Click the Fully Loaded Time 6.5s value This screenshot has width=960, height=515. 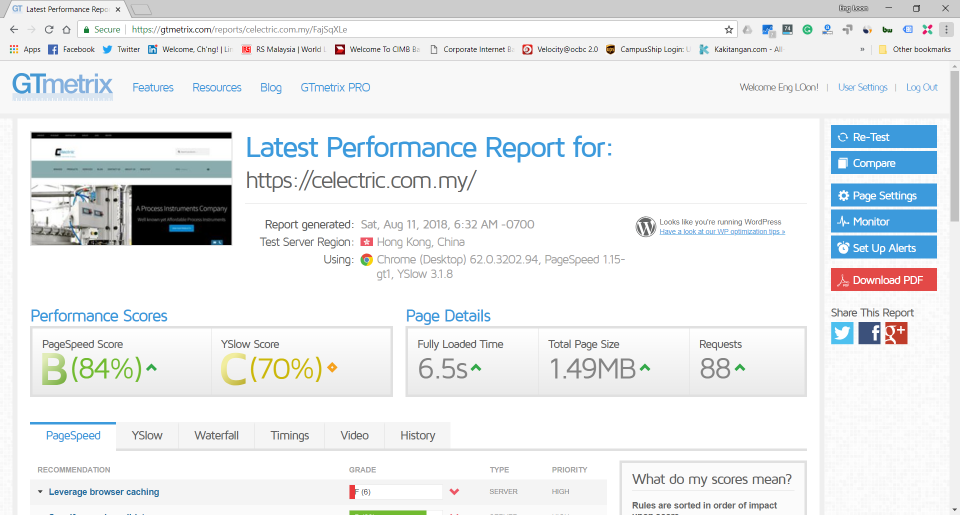[442, 369]
